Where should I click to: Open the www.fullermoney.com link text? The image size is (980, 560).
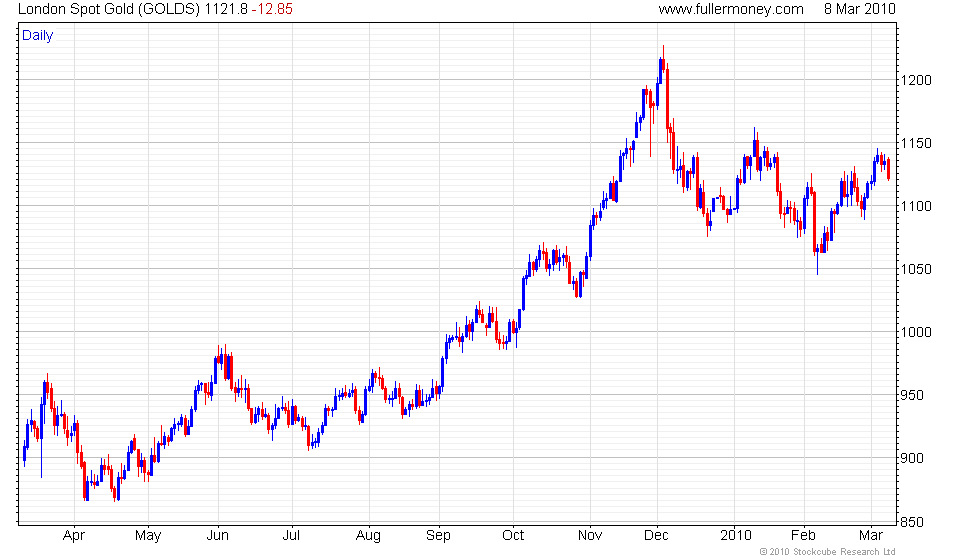(731, 9)
